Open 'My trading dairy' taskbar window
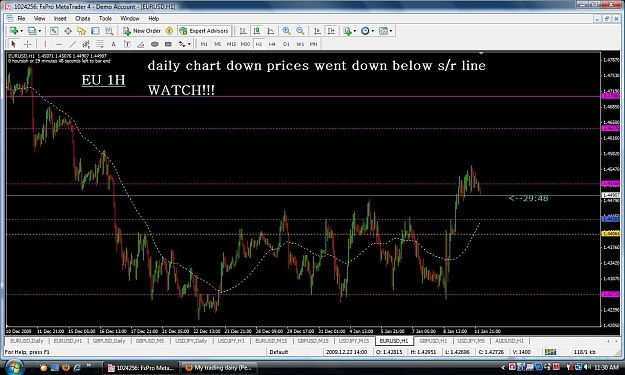The height and width of the screenshot is (375, 625). click(x=219, y=367)
